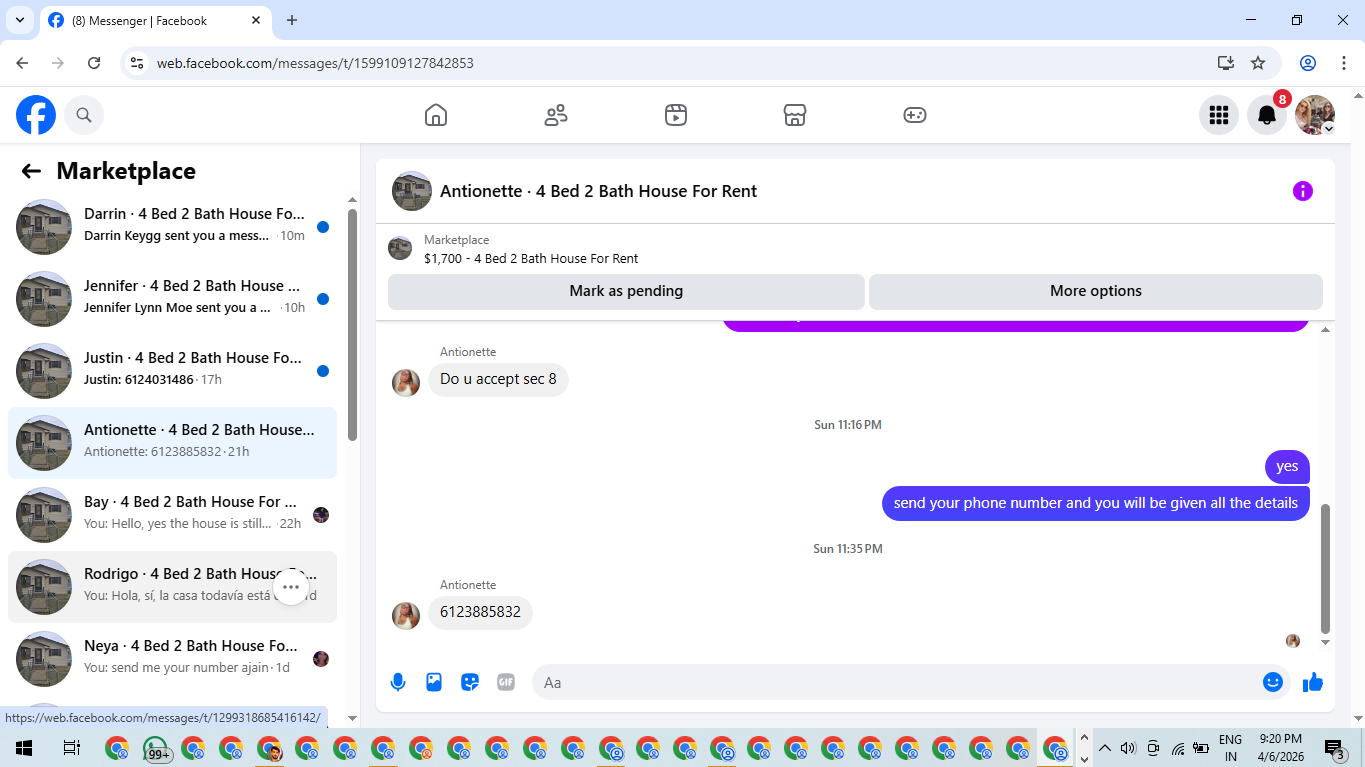Go to the Home feed icon
The height and width of the screenshot is (767, 1365).
pos(436,115)
